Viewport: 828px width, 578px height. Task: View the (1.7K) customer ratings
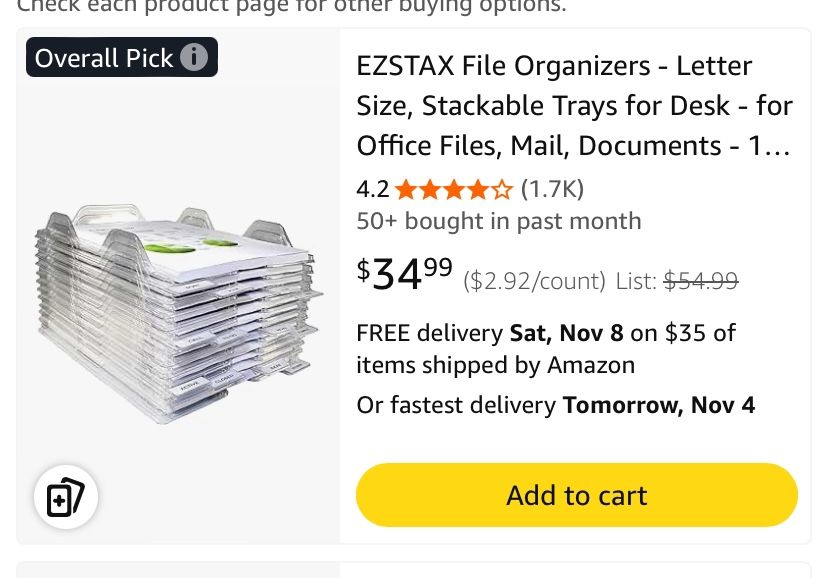552,188
